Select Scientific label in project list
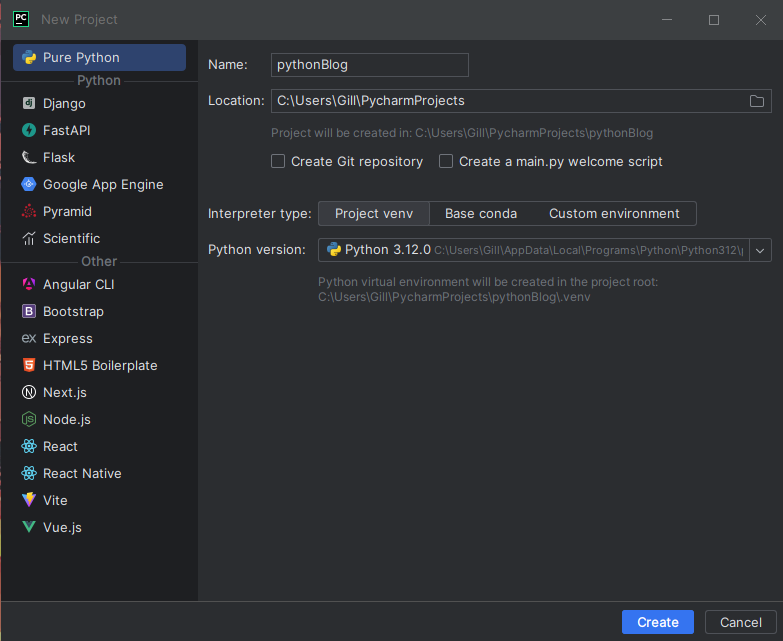 pyautogui.click(x=71, y=238)
